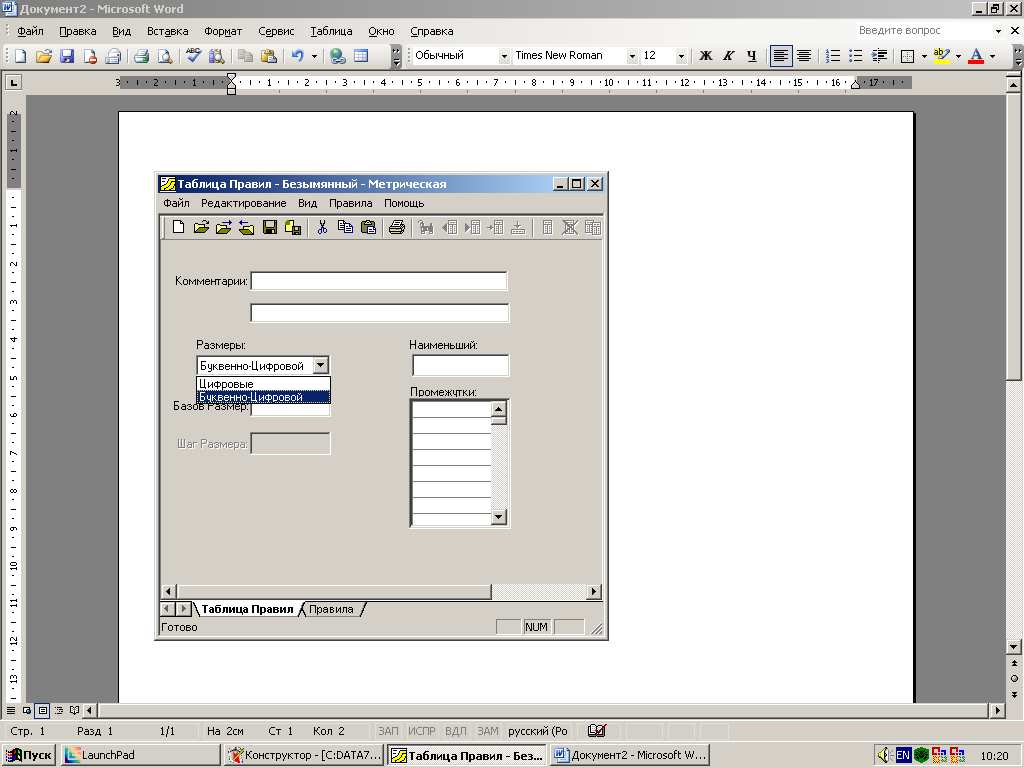Click Save diskette in Таблица Правил toolbar

270,227
